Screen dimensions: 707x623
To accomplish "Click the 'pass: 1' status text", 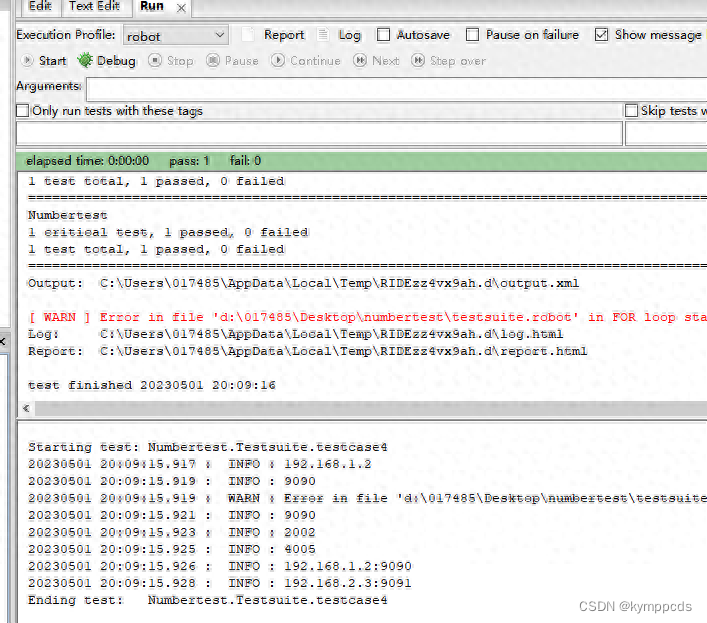I will pos(189,161).
